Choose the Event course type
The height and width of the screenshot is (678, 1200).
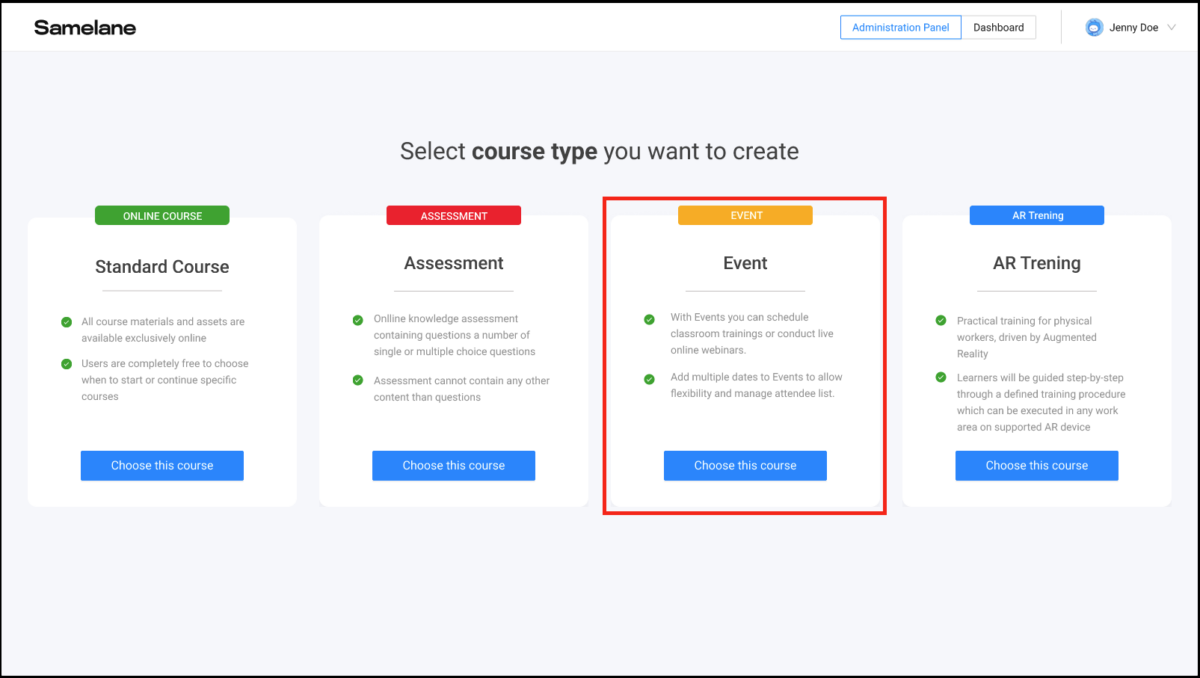pos(745,465)
